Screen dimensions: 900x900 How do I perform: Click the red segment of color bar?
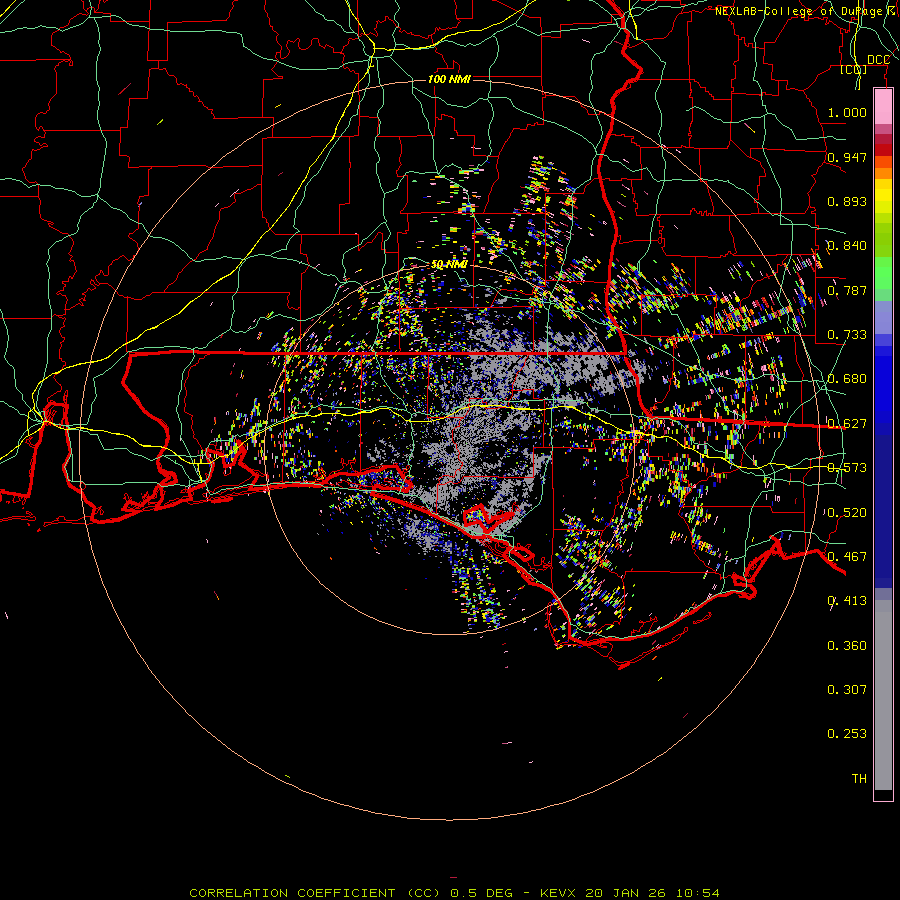[883, 150]
